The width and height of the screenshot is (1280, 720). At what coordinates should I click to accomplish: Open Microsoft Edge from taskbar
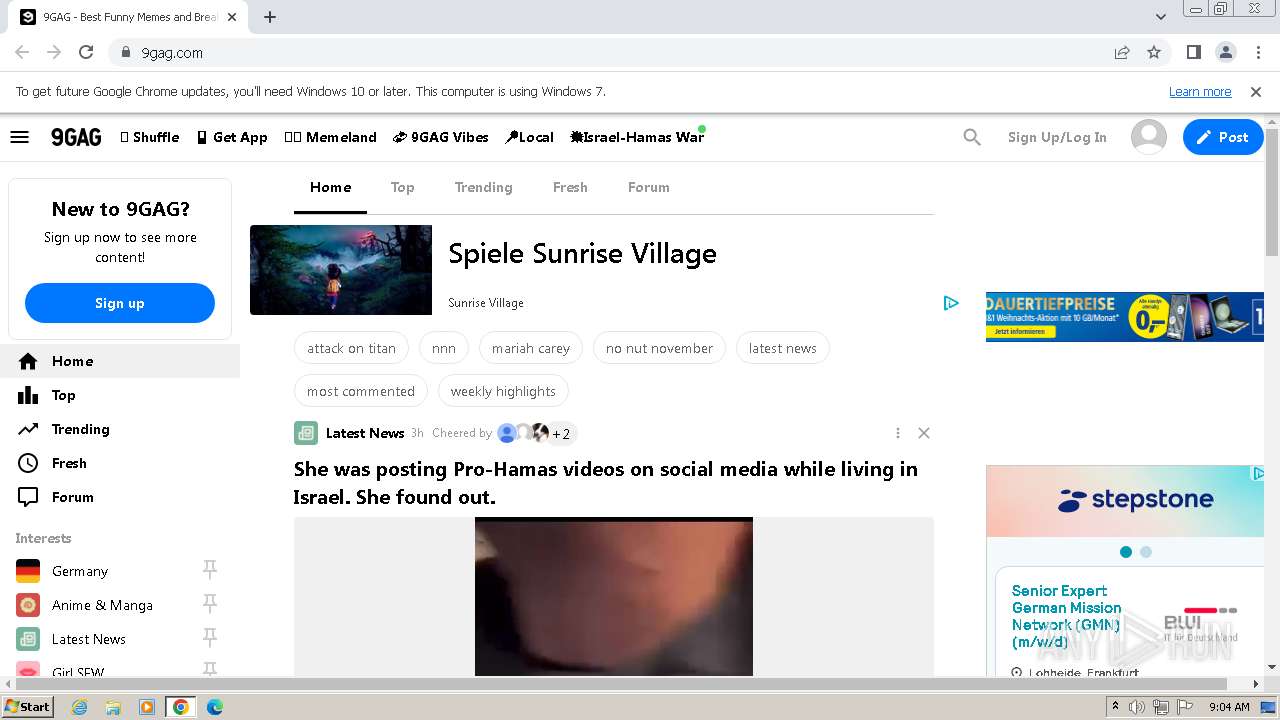215,707
